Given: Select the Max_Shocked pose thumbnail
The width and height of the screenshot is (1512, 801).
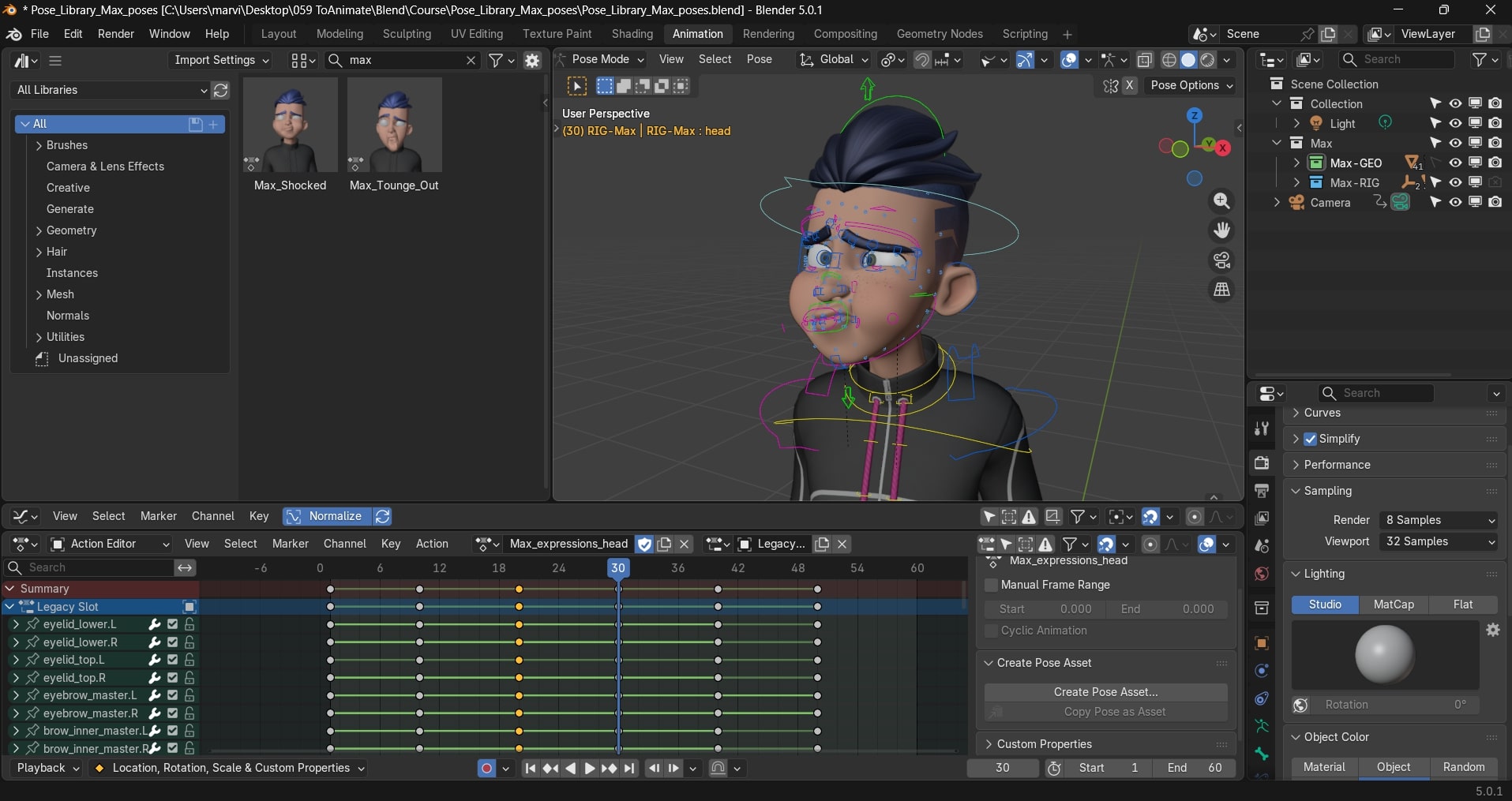Looking at the screenshot, I should click(x=290, y=126).
